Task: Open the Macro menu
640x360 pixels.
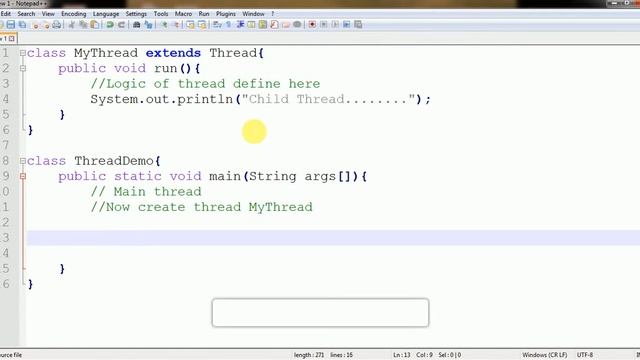Action: [x=183, y=14]
